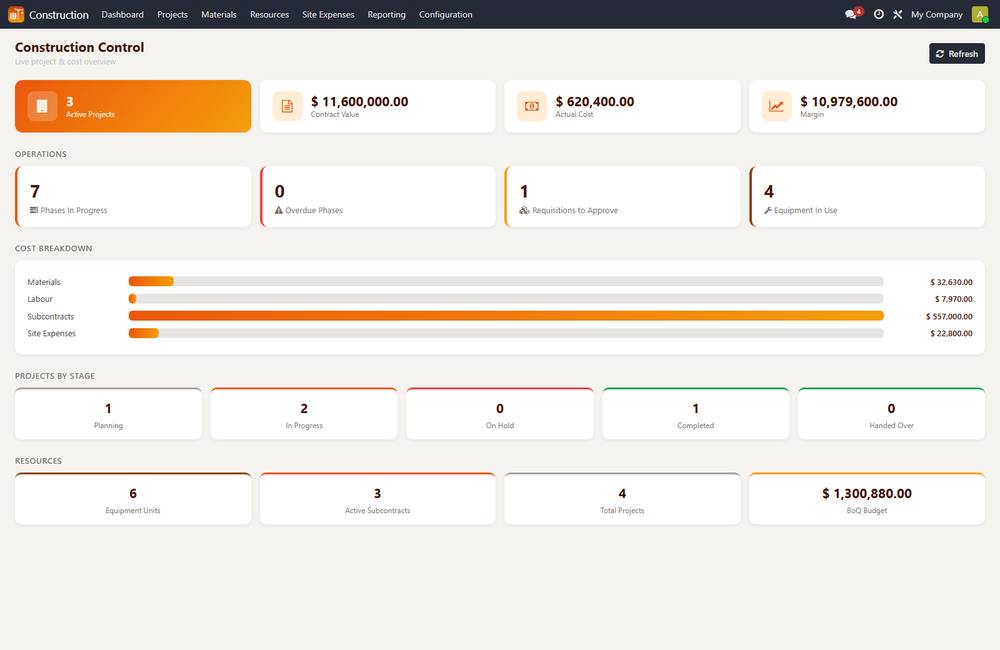Screen dimensions: 1000x650
Task: Click the COST BREAKDOWN section label
Action: 54,248
